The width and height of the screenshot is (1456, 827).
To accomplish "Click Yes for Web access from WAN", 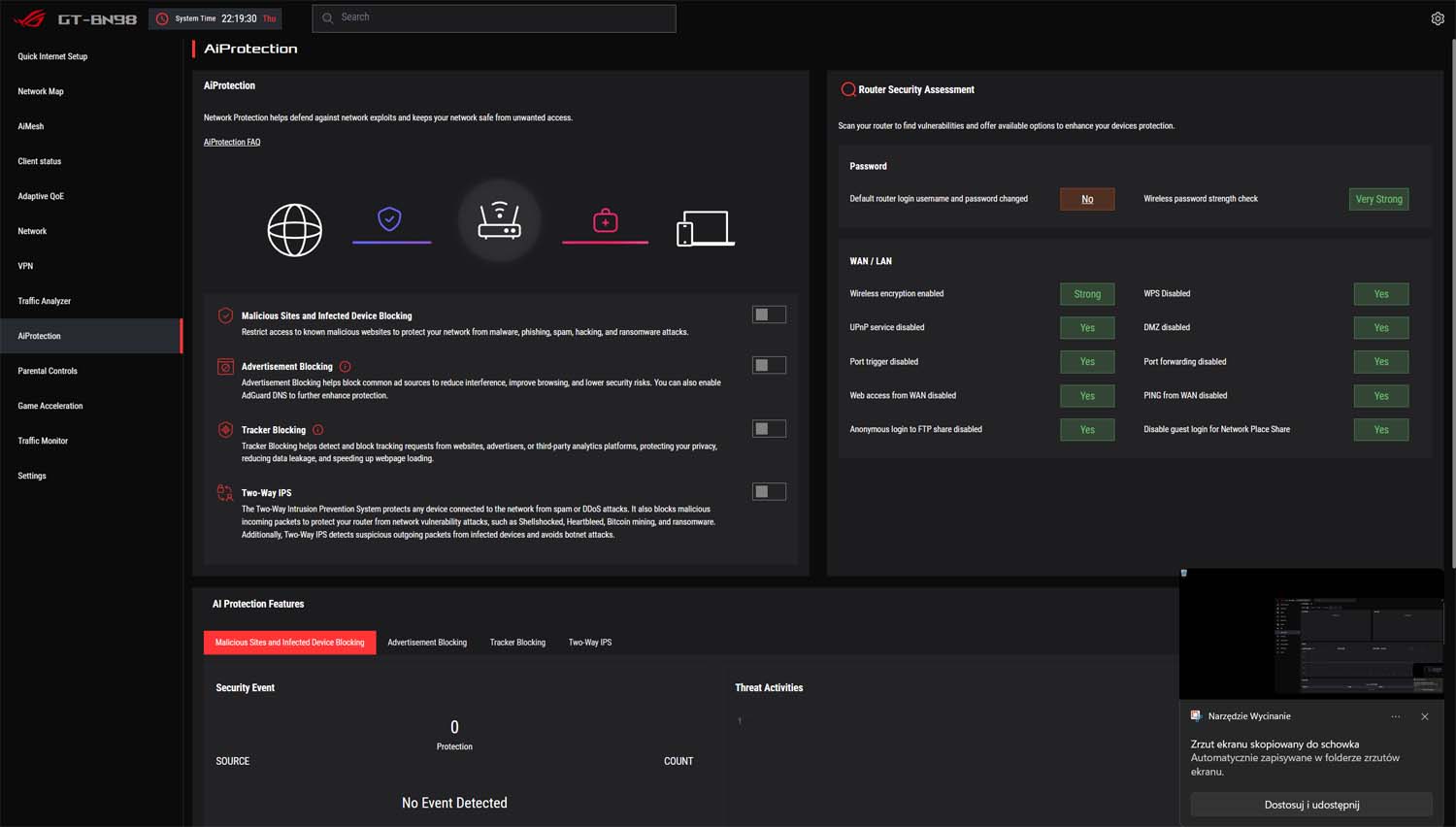I will [1087, 396].
